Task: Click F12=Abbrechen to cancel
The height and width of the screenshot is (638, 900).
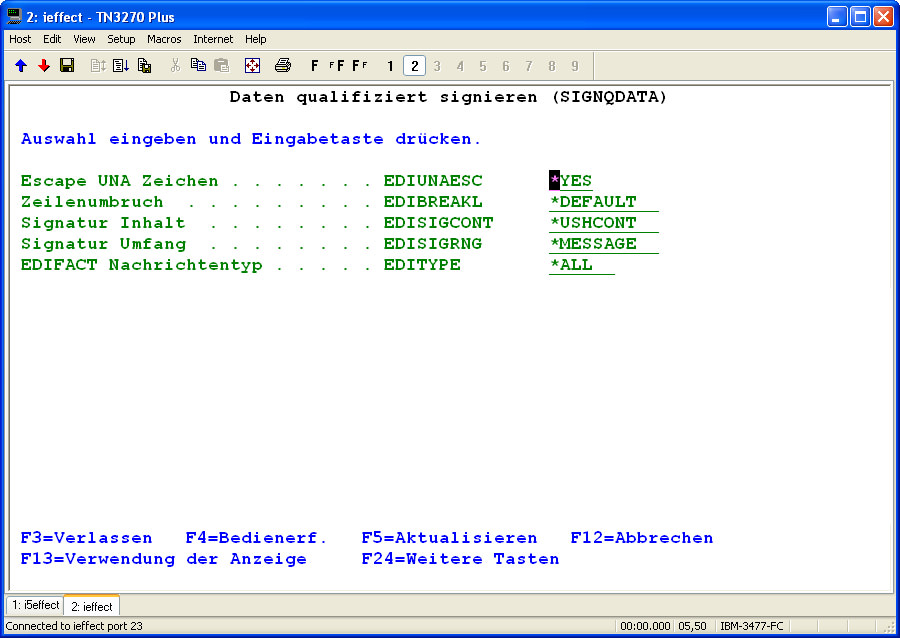Action: pyautogui.click(x=641, y=538)
